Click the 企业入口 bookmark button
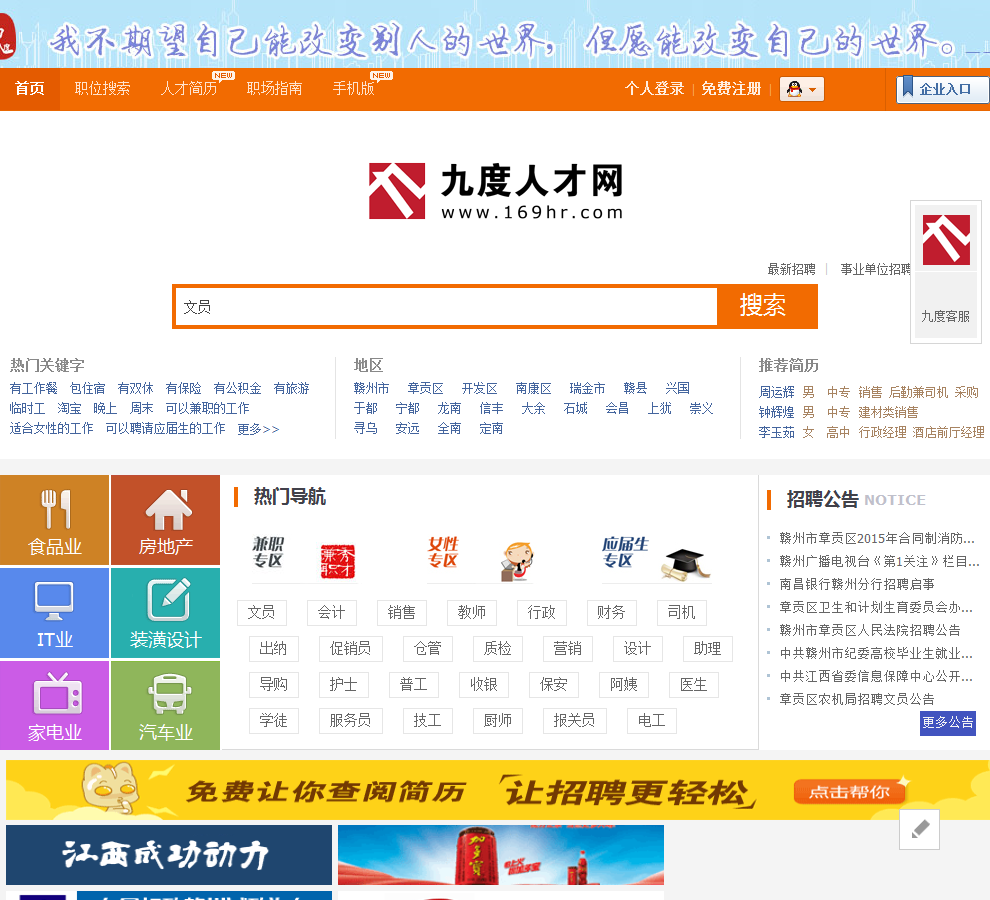 tap(943, 89)
